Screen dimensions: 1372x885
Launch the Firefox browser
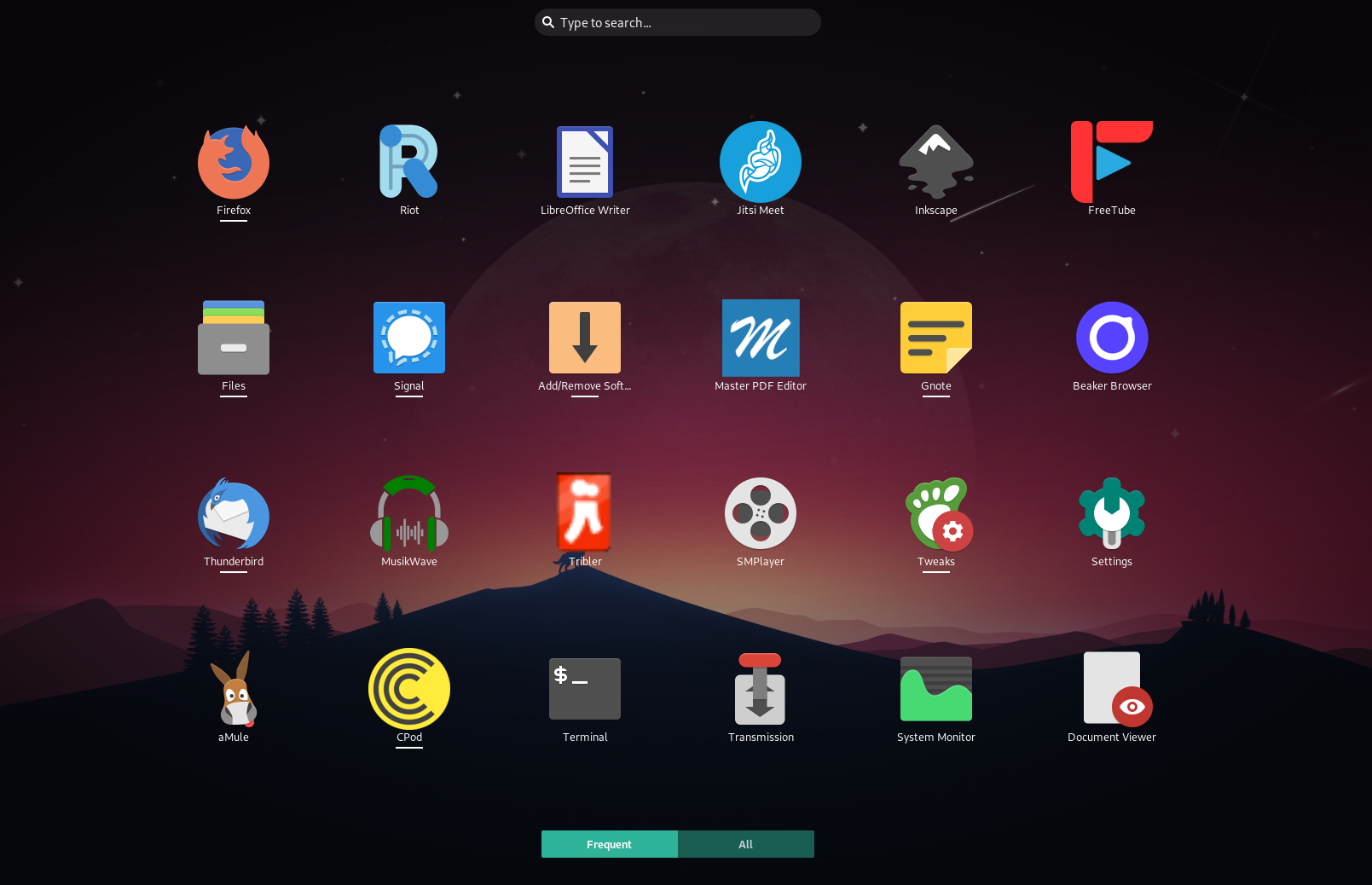(234, 162)
